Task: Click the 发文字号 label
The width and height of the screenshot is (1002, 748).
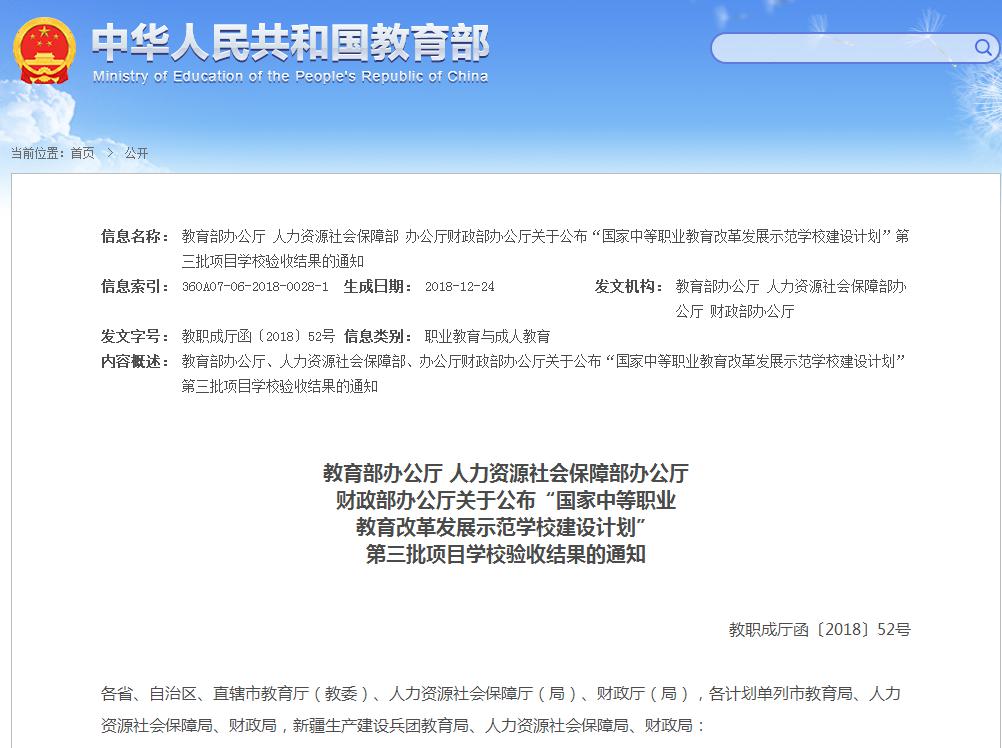Action: click(x=134, y=337)
